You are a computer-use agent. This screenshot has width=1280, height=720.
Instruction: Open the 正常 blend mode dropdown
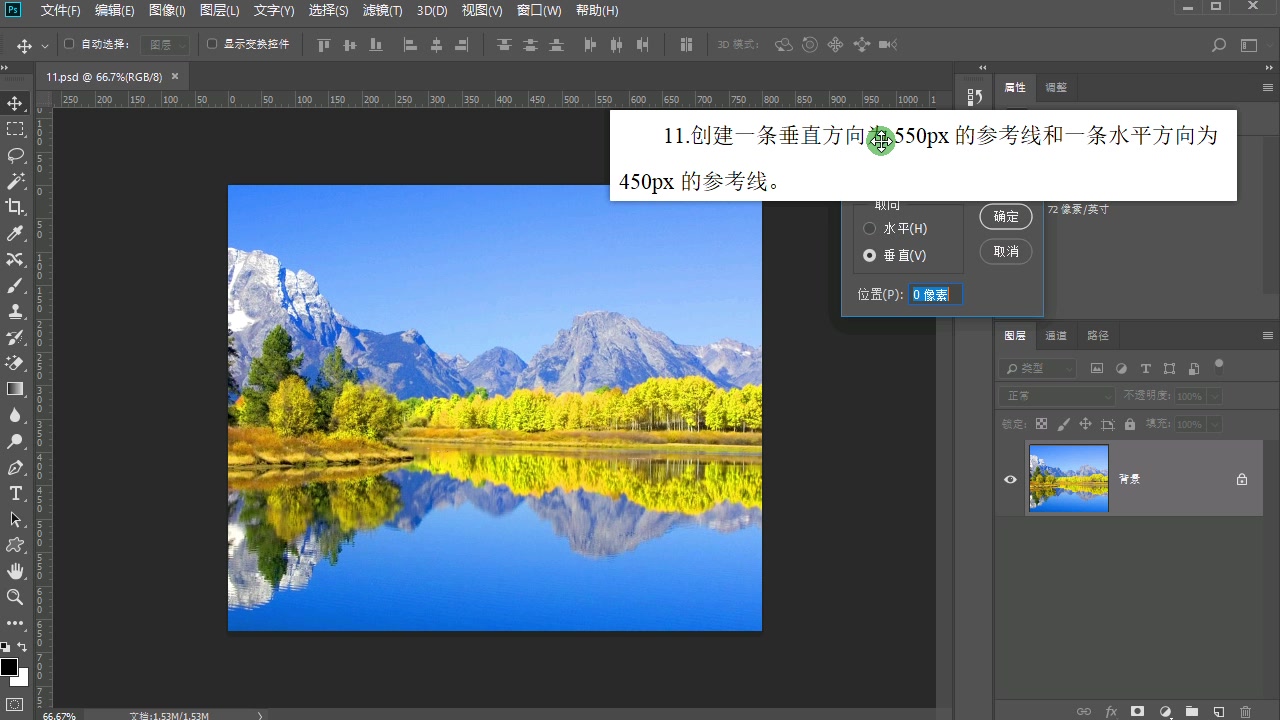point(1057,397)
